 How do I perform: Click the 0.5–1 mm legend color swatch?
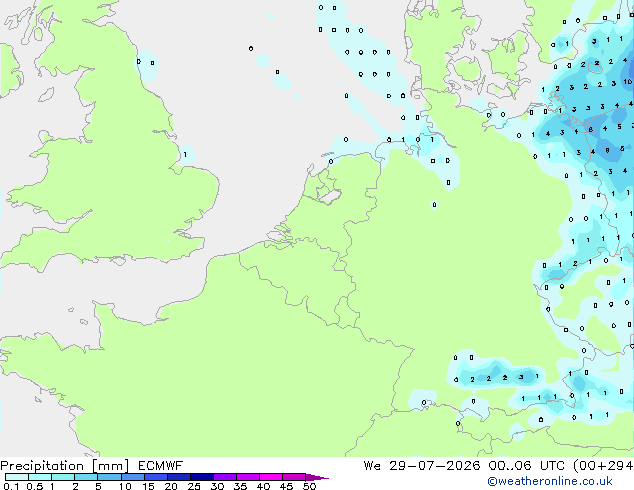(x=40, y=477)
